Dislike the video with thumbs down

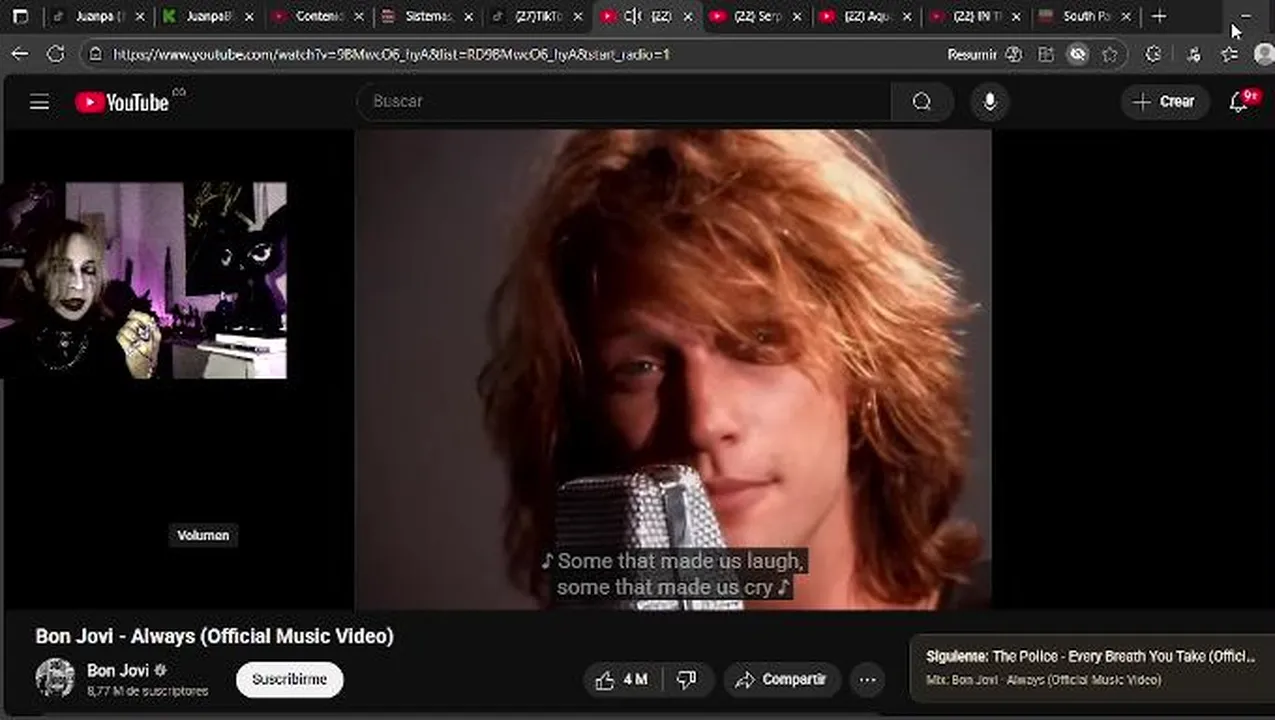click(x=686, y=680)
